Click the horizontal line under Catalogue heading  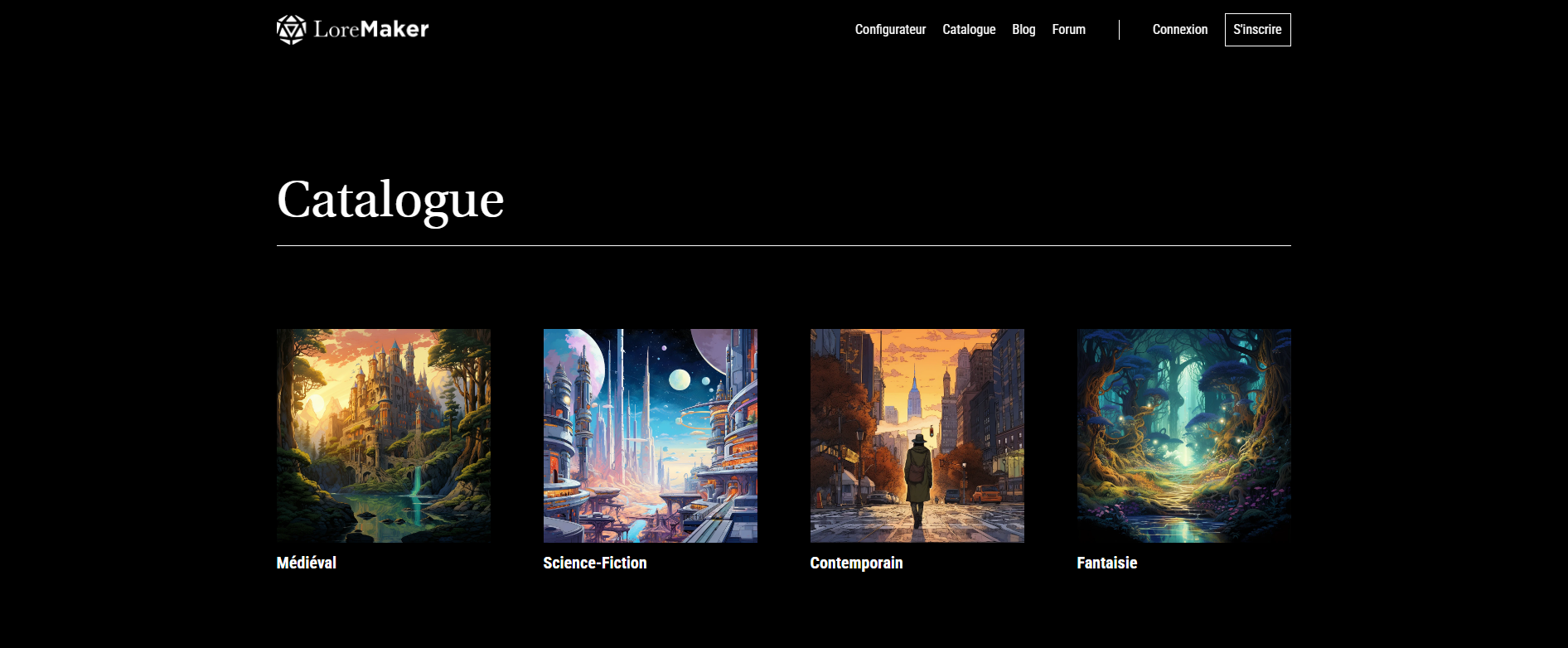(x=784, y=245)
